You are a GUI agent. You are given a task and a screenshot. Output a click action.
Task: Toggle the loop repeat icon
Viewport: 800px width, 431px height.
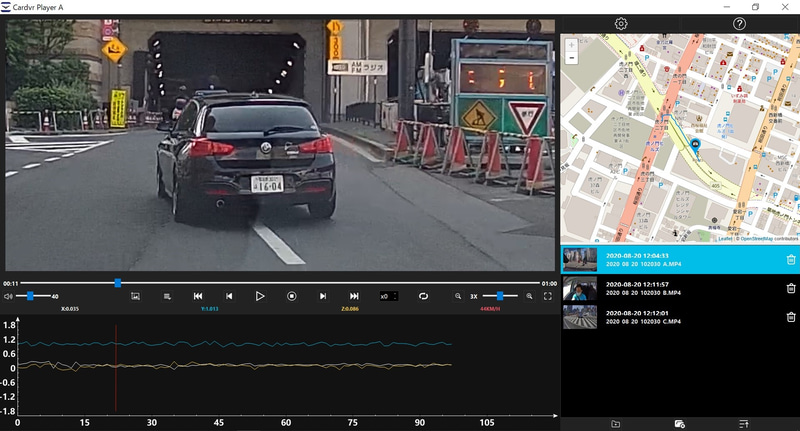tap(423, 296)
